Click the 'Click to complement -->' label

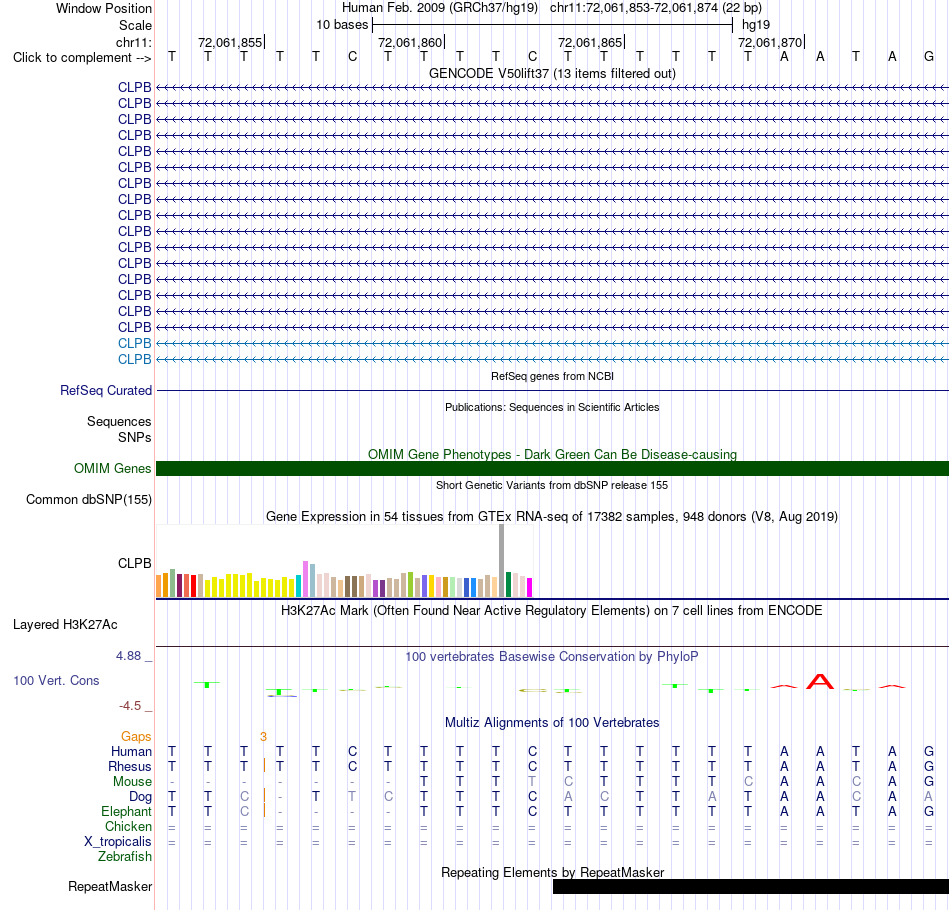(x=82, y=58)
